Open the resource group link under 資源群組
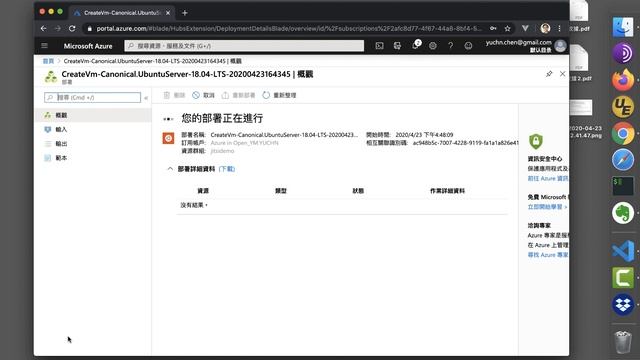This screenshot has height=360, width=640. pyautogui.click(x=222, y=151)
